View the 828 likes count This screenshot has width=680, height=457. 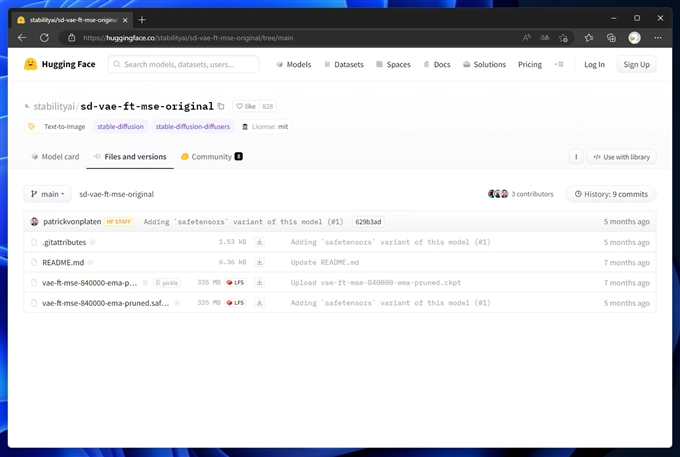click(x=268, y=106)
